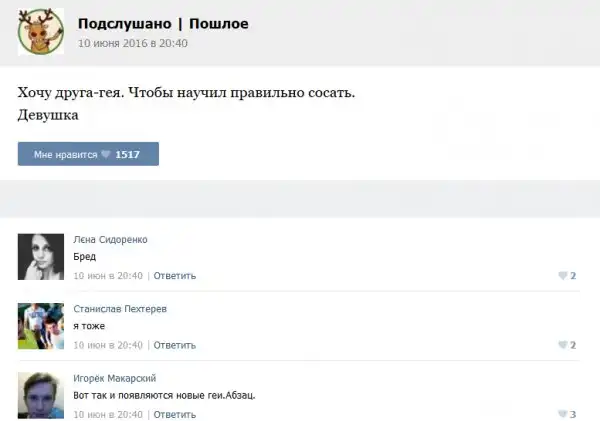Open Станислав Пехтерев's profile picture

pyautogui.click(x=41, y=325)
